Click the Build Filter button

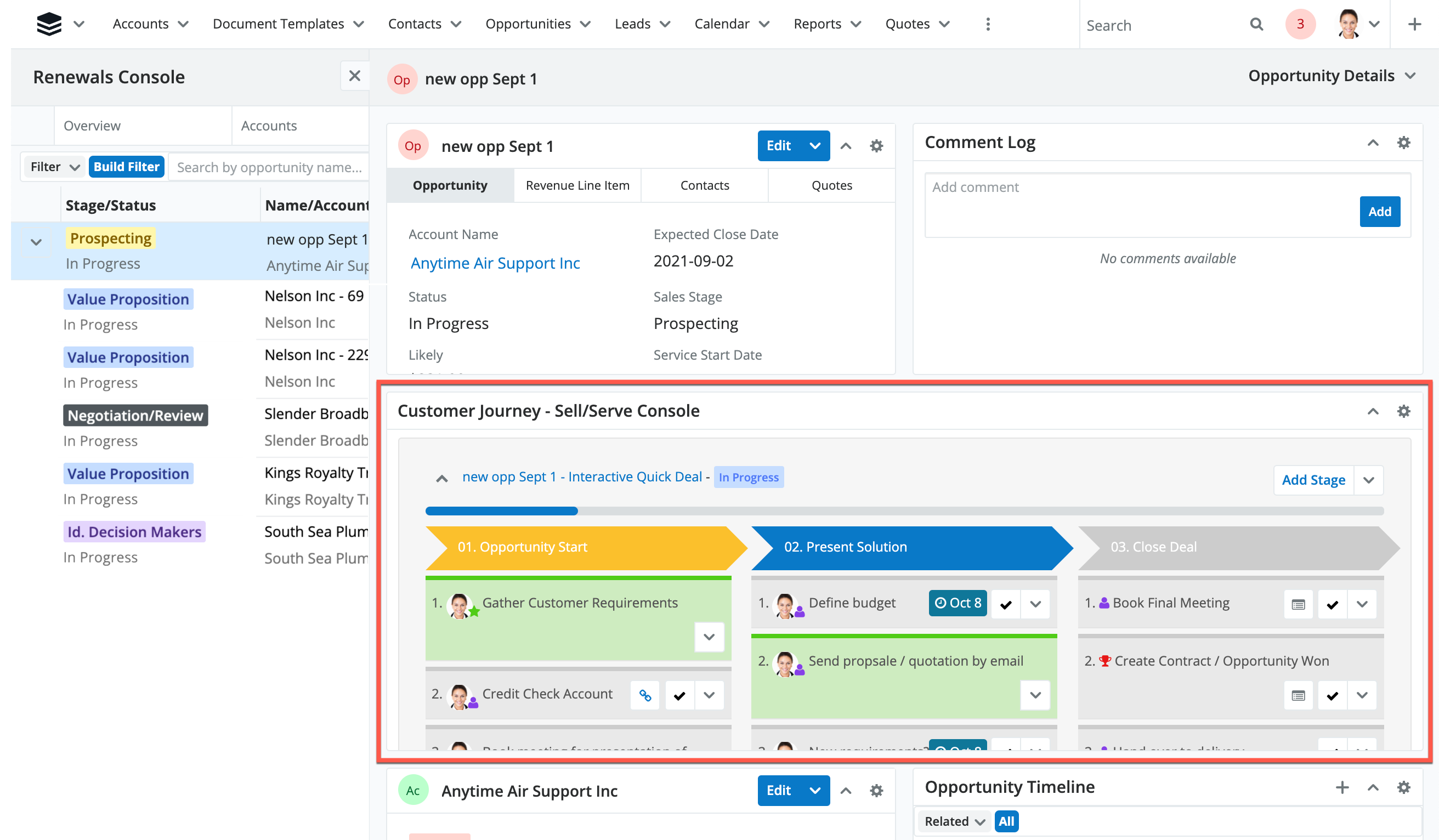tap(126, 167)
